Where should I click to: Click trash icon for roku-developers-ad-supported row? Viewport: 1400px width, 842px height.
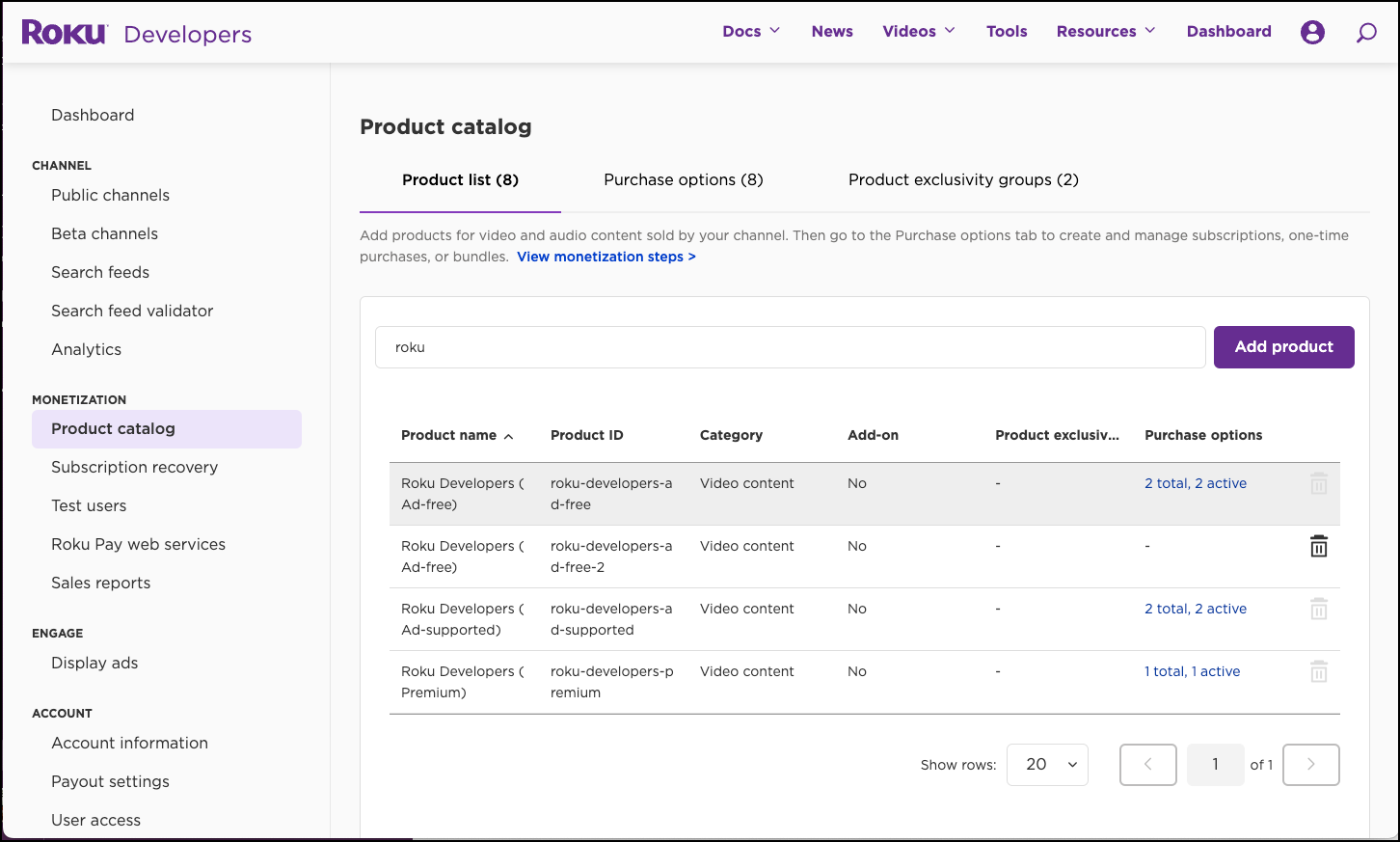(1318, 610)
